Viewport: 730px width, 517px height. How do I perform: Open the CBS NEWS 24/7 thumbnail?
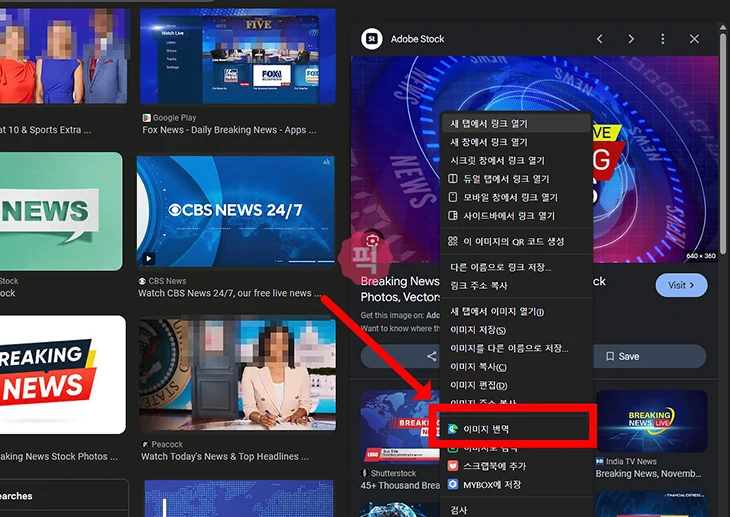(236, 212)
